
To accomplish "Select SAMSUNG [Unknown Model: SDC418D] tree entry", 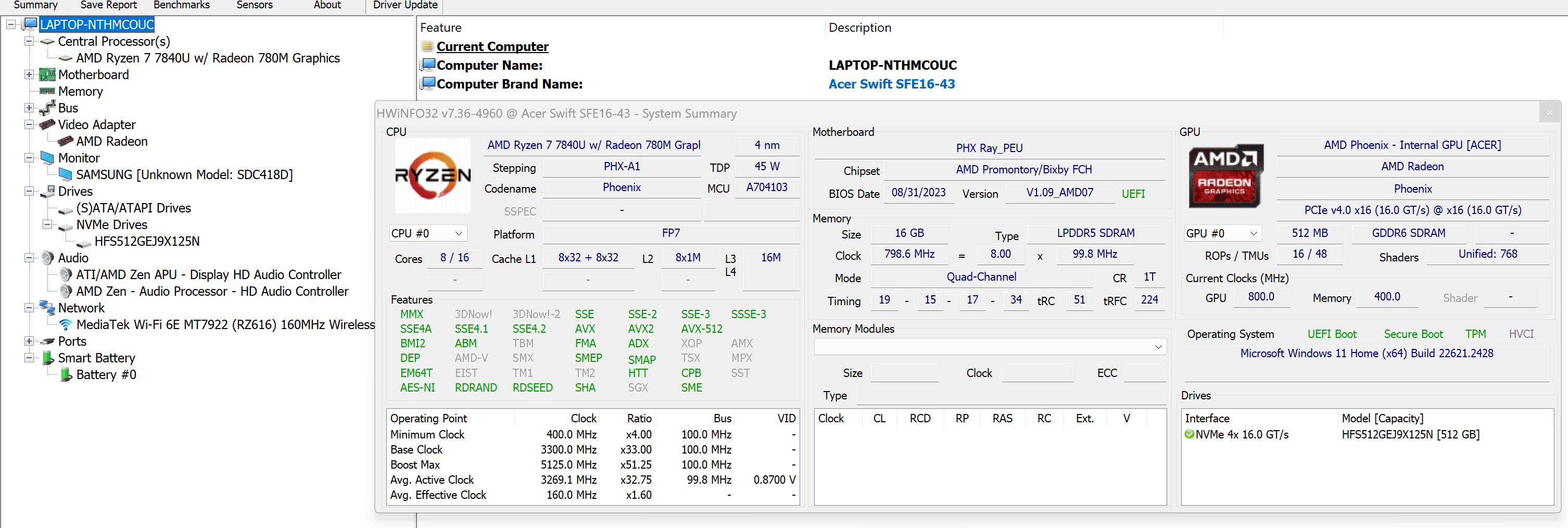I will [184, 175].
